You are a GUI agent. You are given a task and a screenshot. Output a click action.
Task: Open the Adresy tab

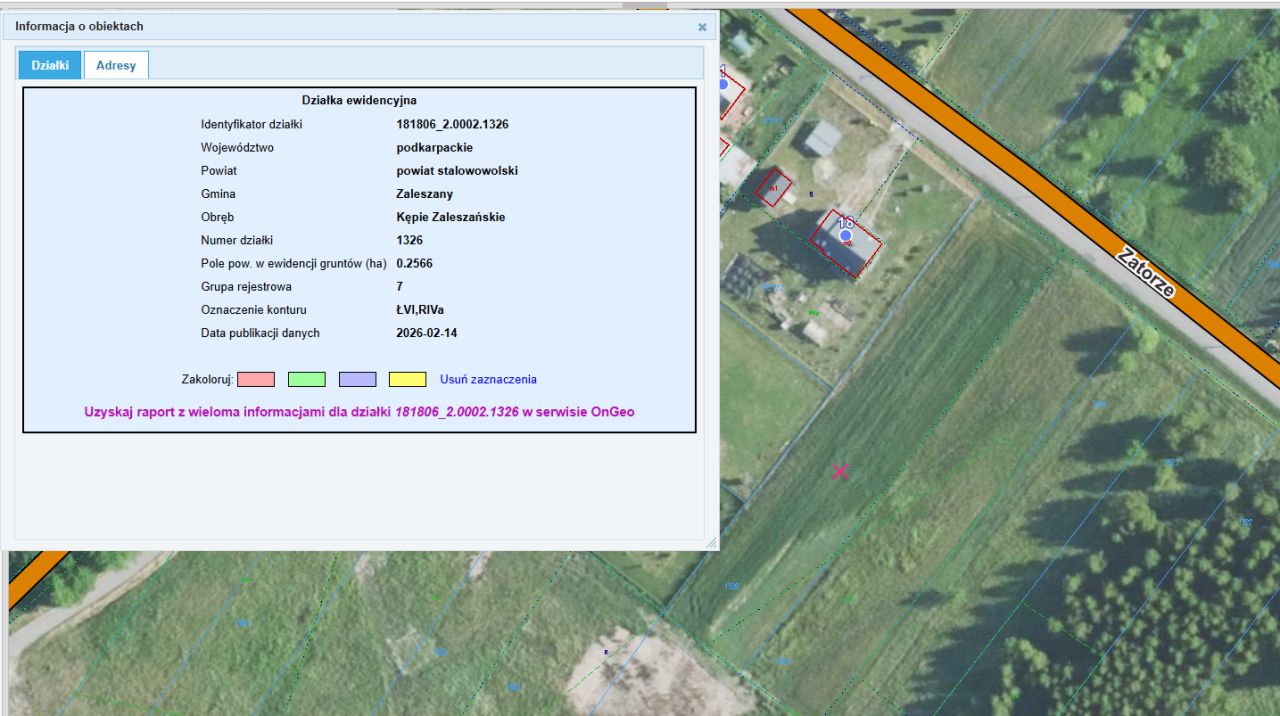click(116, 65)
